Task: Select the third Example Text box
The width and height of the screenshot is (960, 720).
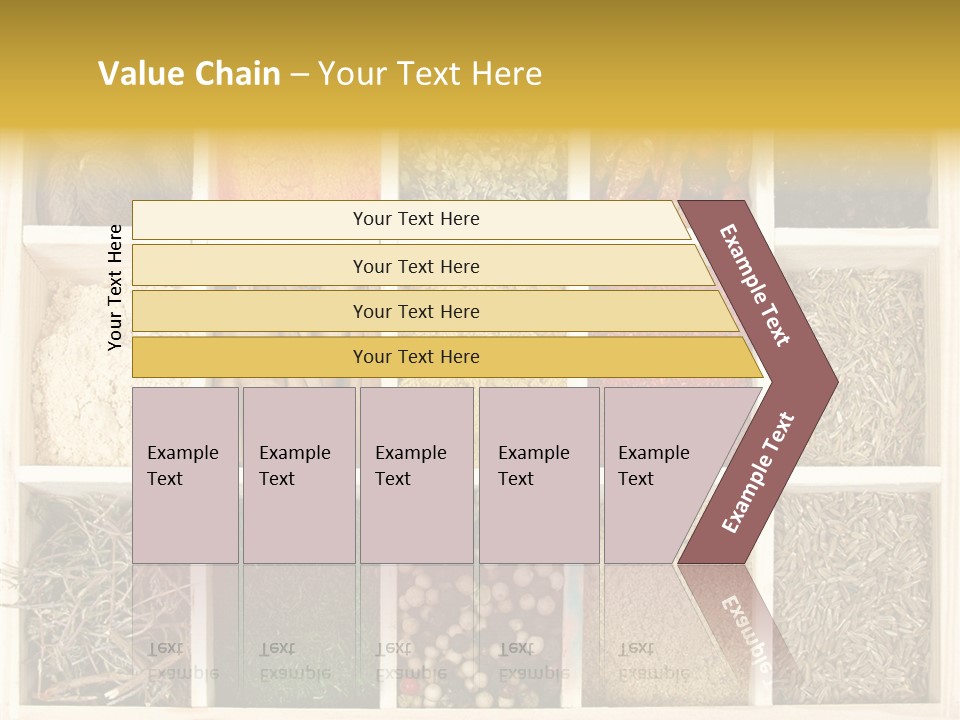Action: point(417,475)
